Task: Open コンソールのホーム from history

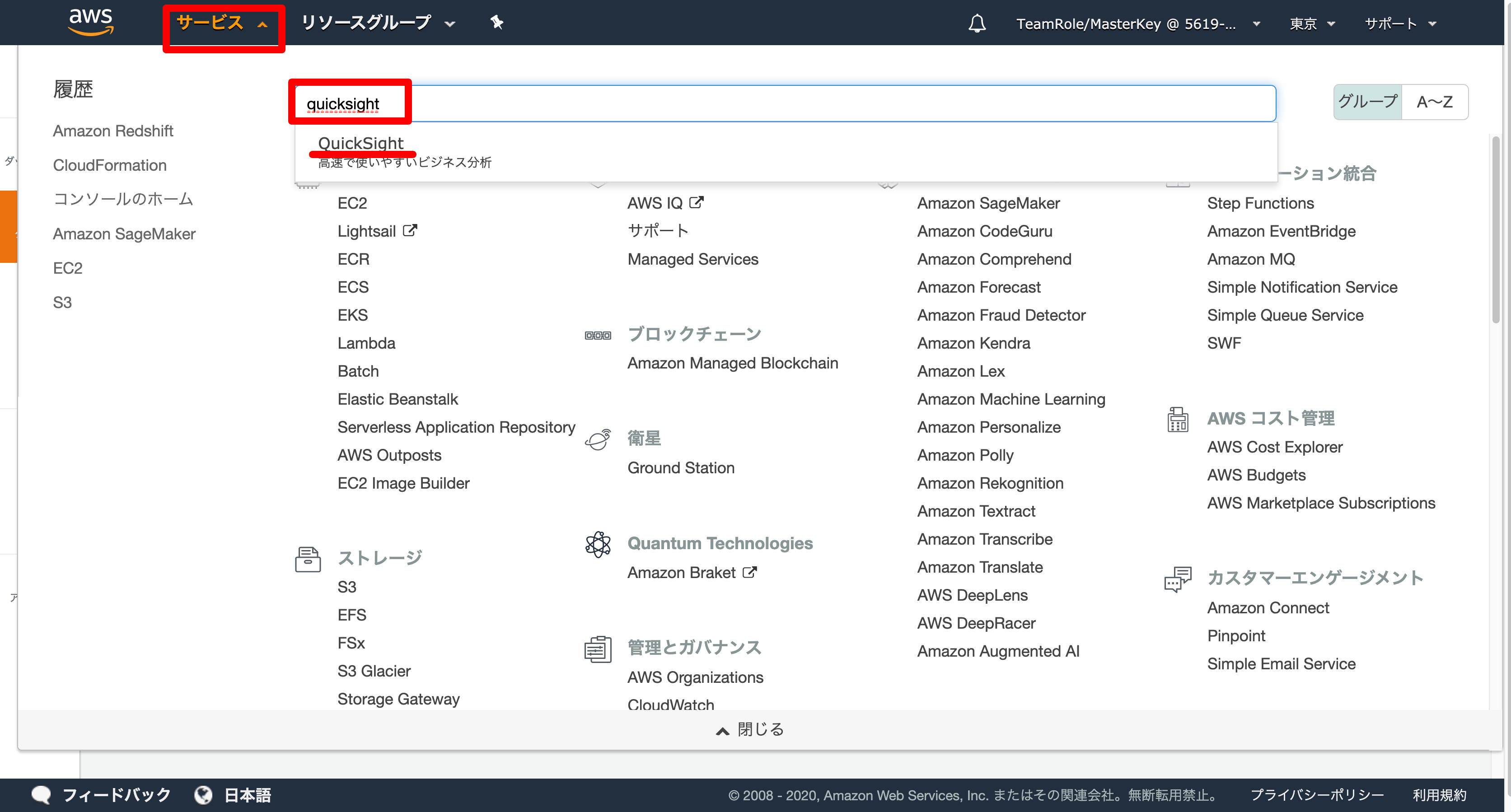Action: (x=123, y=199)
